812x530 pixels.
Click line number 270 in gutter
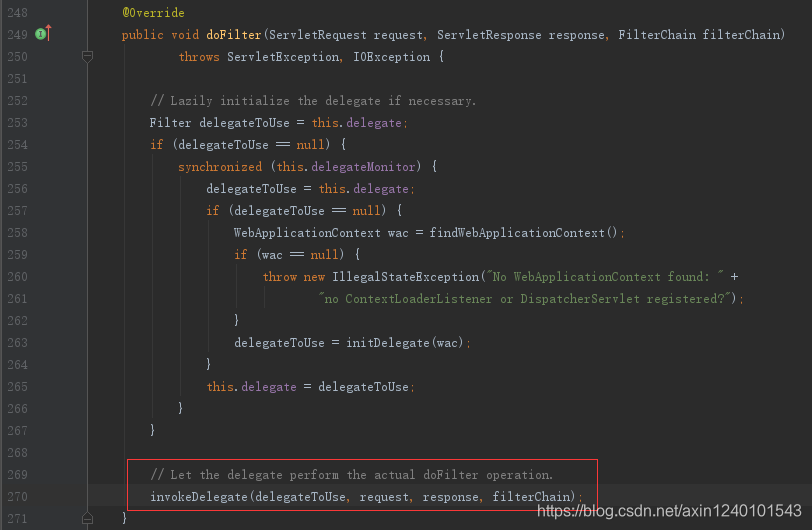pyautogui.click(x=17, y=496)
